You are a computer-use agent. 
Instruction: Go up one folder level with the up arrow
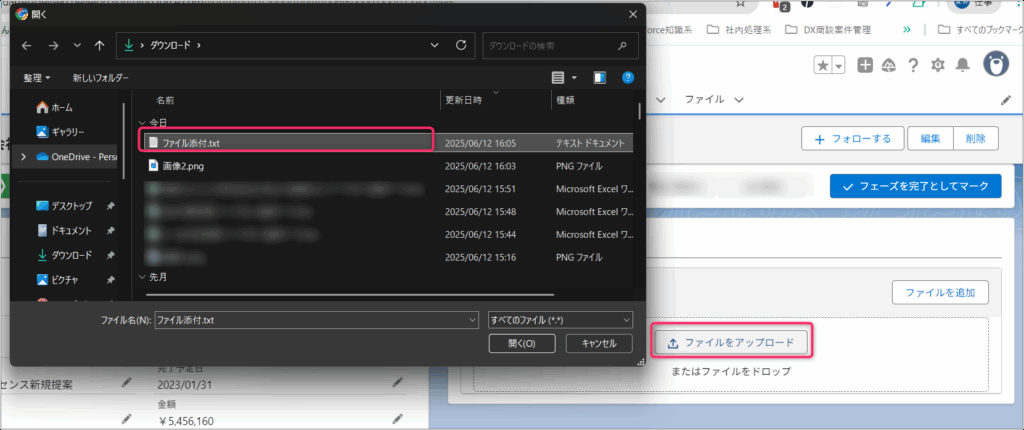[99, 46]
